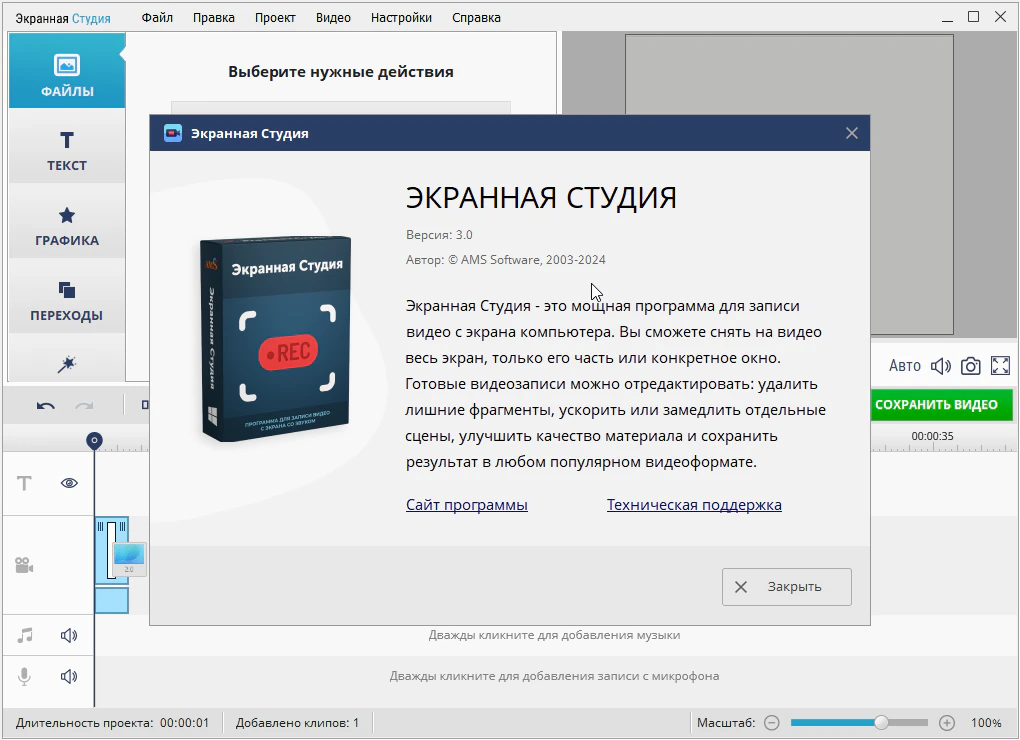This screenshot has height=740, width=1020.
Task: Toggle text track visibility eye icon
Action: click(69, 483)
